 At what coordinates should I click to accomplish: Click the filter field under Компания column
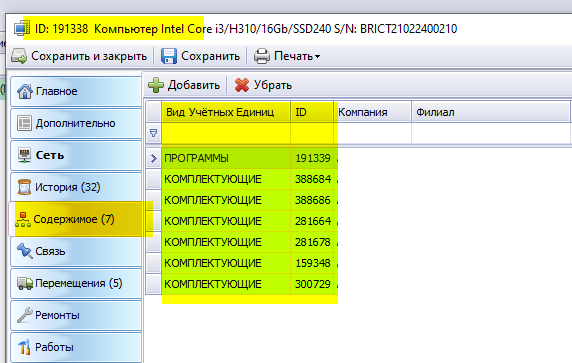(373, 133)
